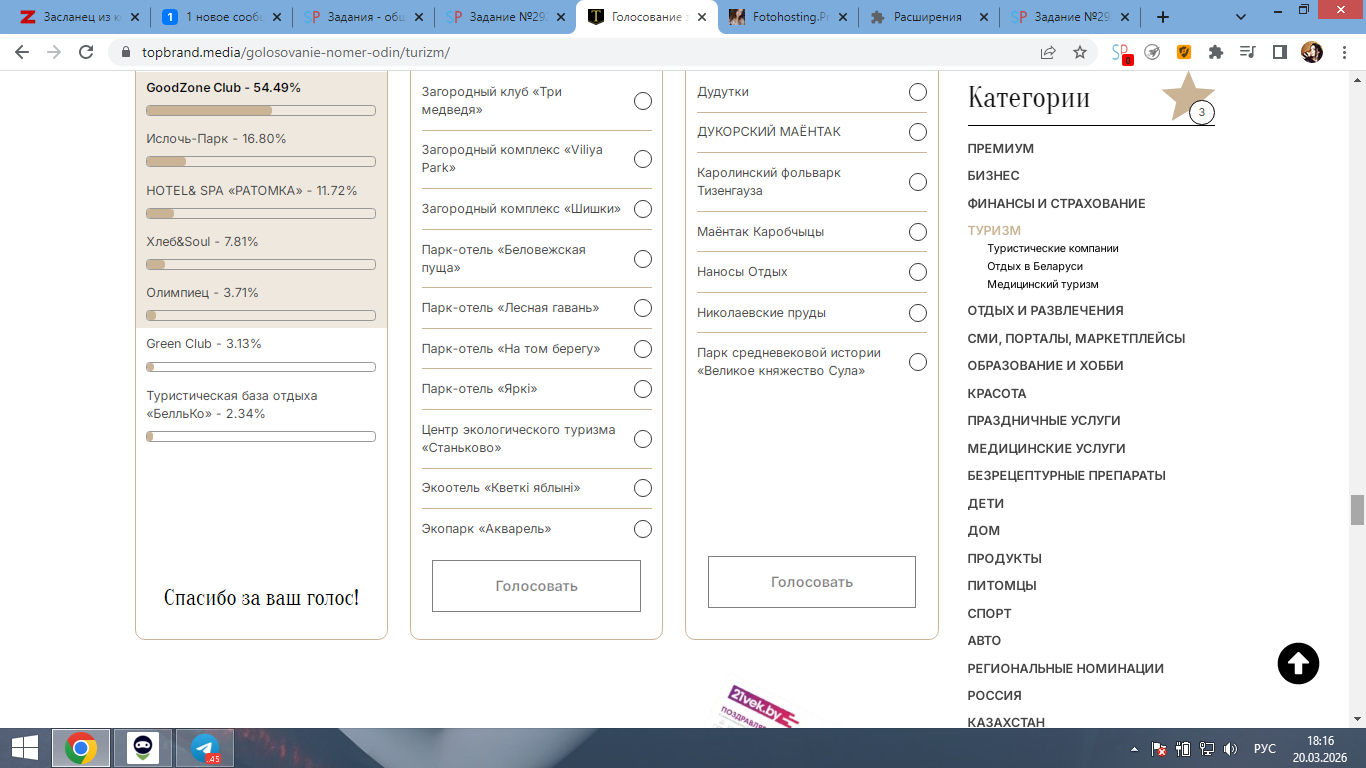Bookmark this page with the star icon
This screenshot has height=768, width=1366.
(1080, 52)
